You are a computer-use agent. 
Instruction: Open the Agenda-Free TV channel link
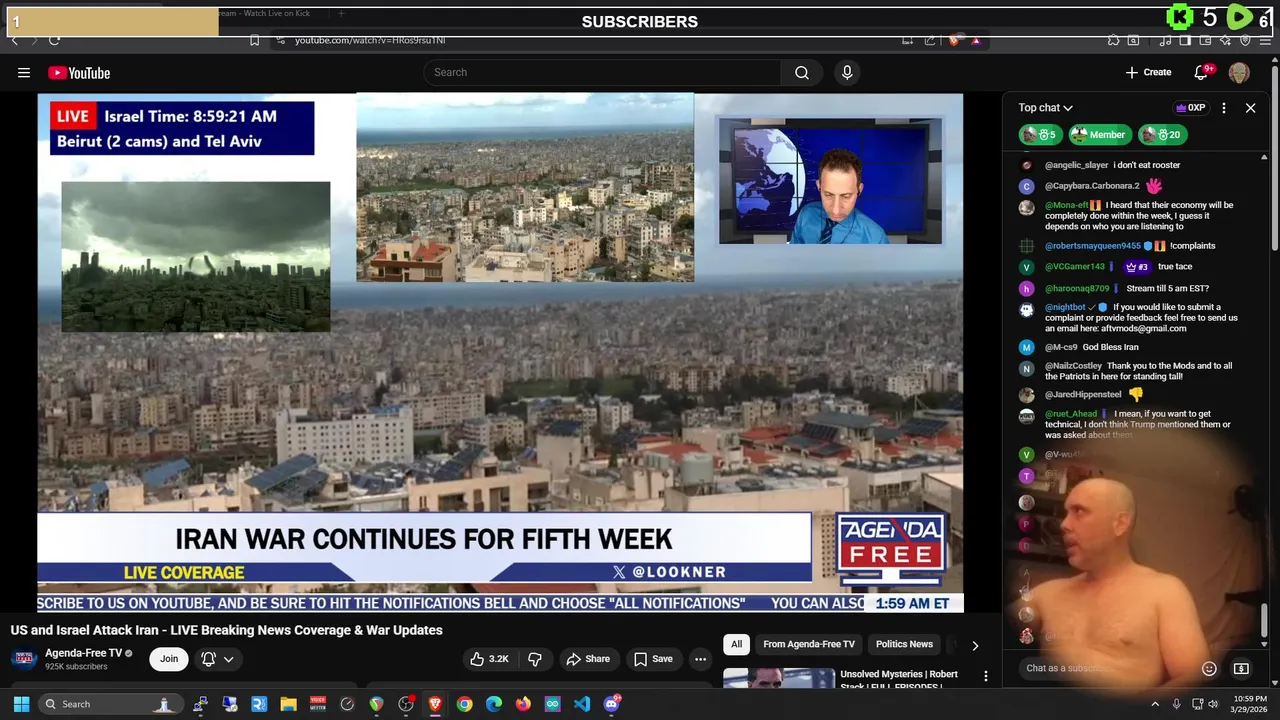(83, 653)
